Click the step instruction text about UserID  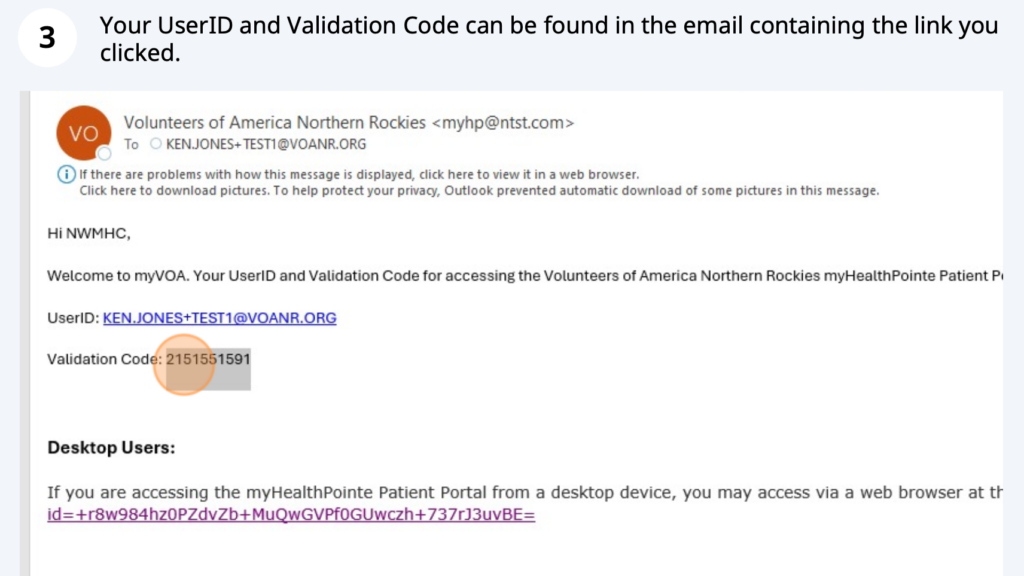(x=549, y=39)
